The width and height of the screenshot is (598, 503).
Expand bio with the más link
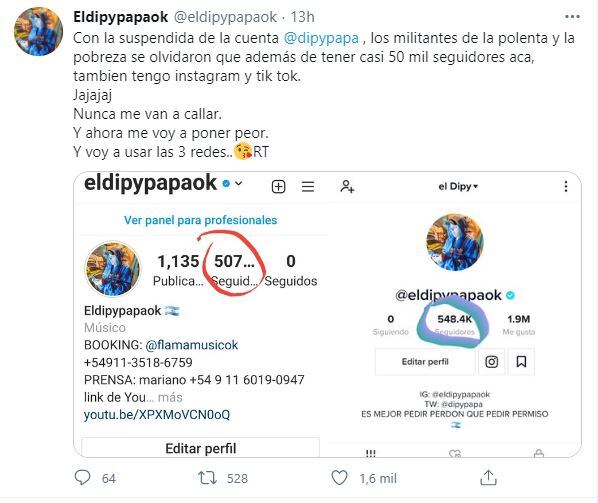click(170, 397)
